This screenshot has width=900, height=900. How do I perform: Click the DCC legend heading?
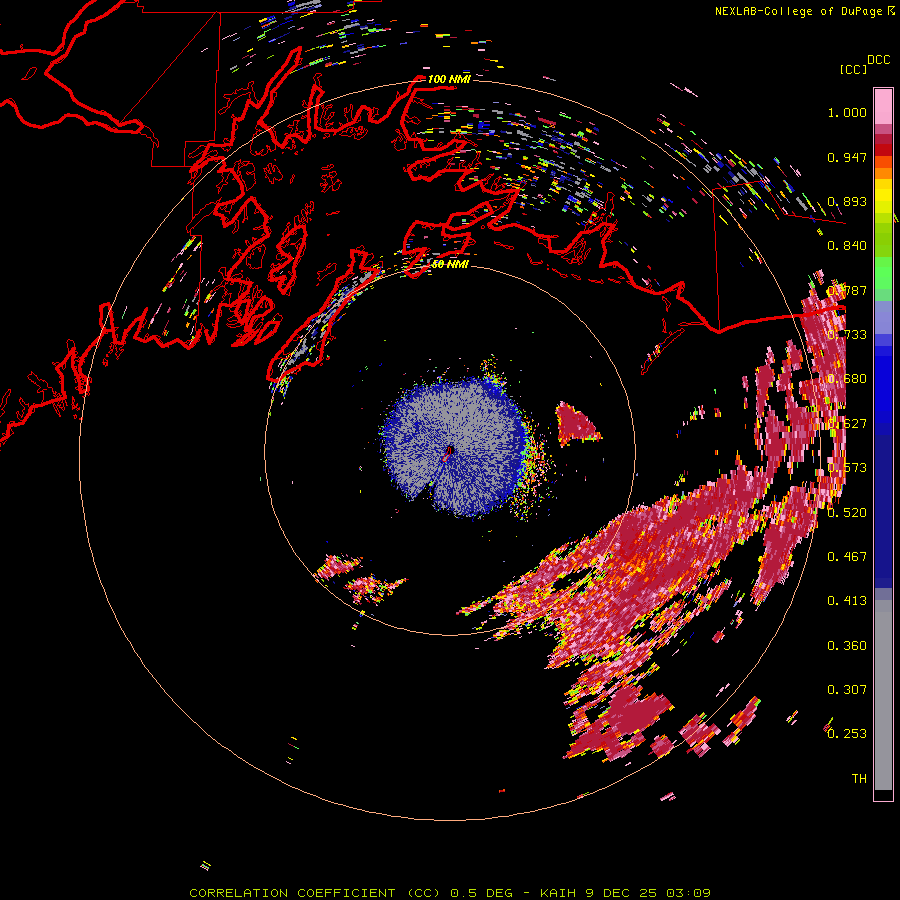click(878, 60)
